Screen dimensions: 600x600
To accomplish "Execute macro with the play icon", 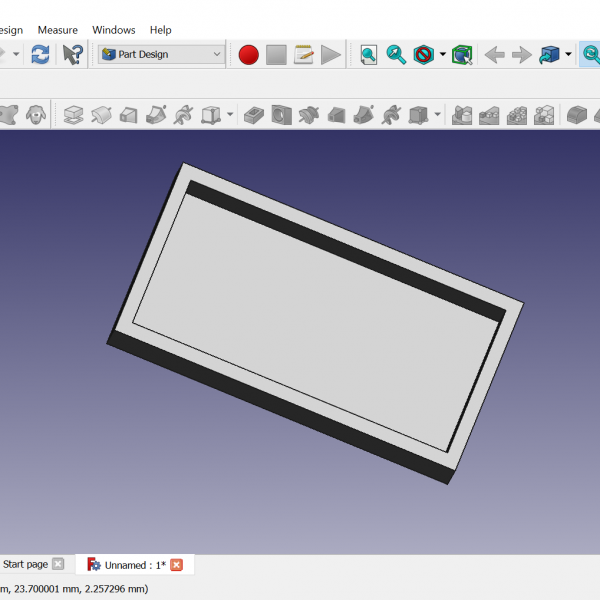I will [331, 55].
